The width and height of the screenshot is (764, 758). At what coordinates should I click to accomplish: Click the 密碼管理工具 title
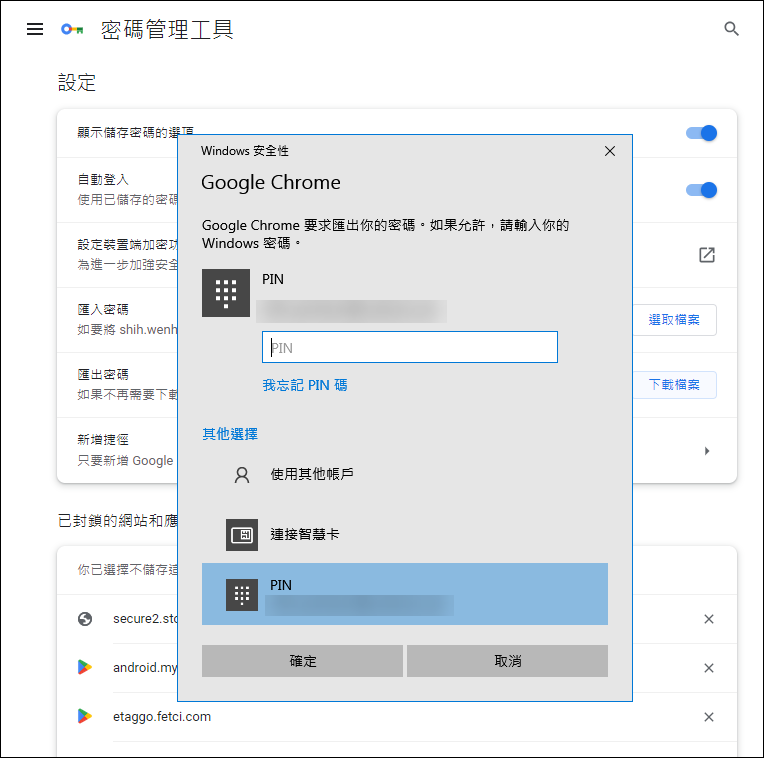(167, 30)
